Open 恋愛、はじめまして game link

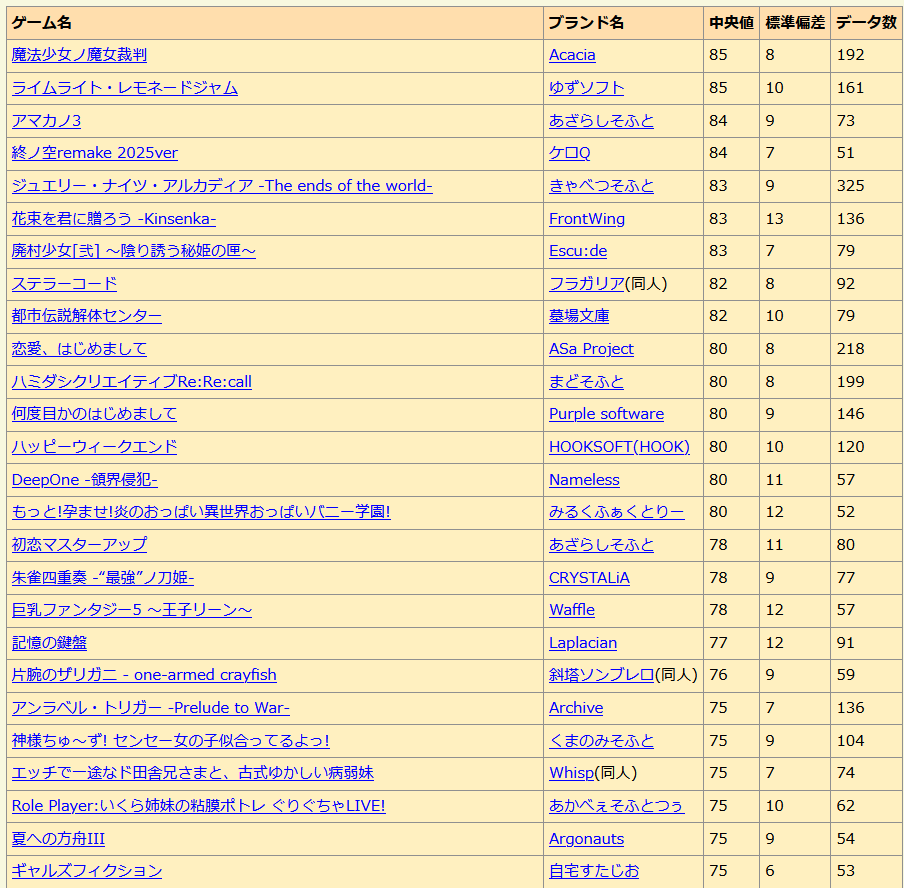[79, 349]
